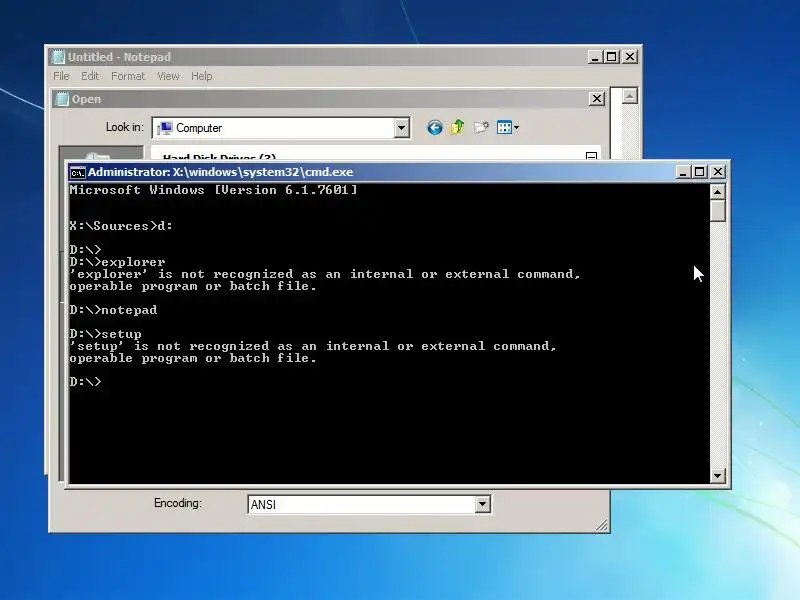The width and height of the screenshot is (800, 600).
Task: Open the View Menu icon in Open dialog
Action: click(x=508, y=127)
